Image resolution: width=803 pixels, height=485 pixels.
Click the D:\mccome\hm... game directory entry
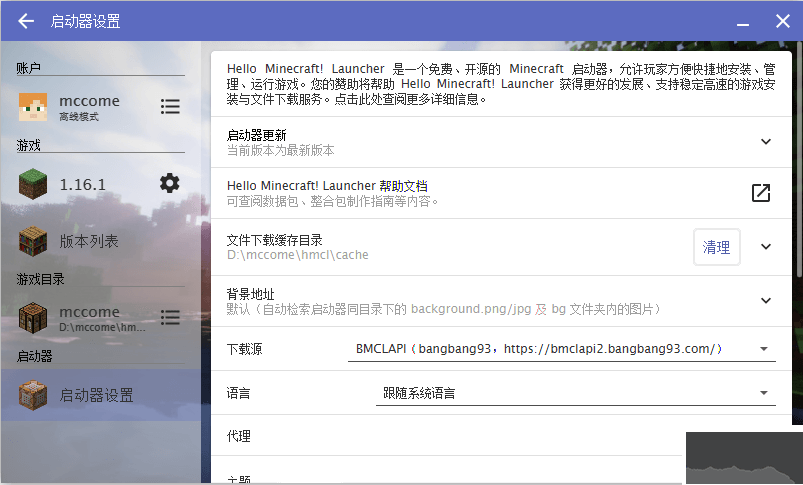point(101,318)
